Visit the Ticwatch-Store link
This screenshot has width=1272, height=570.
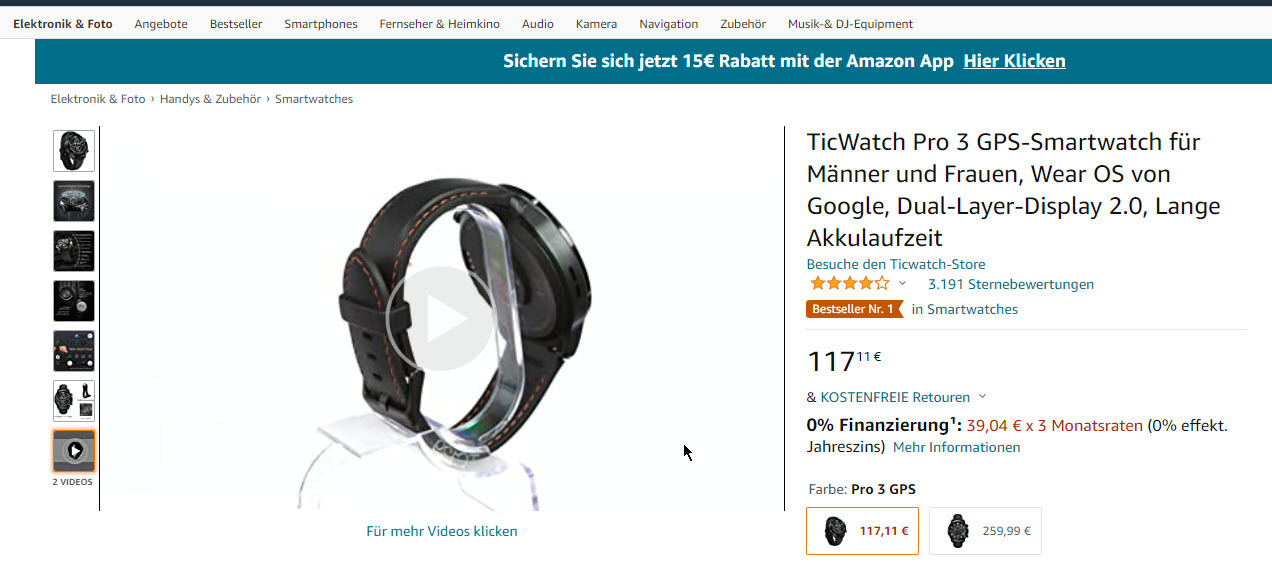coord(896,264)
